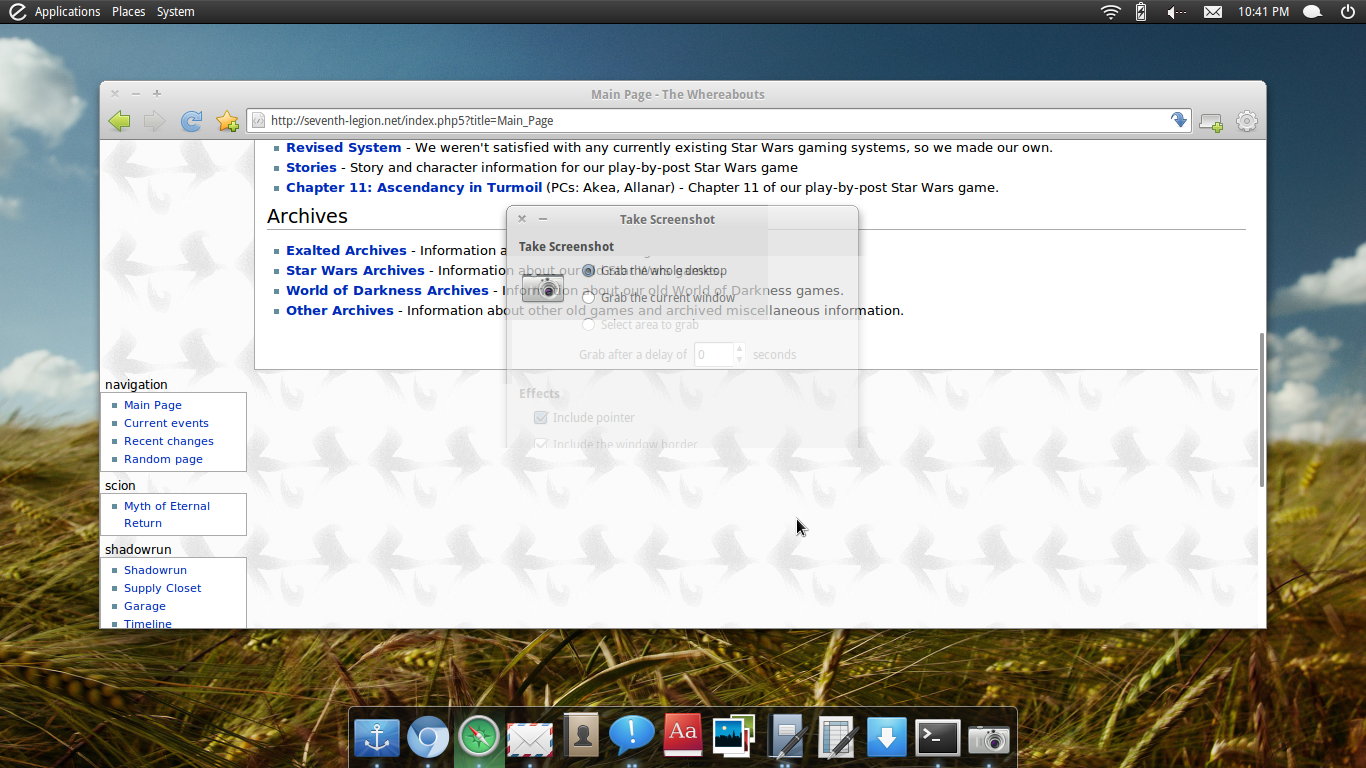Open the Dictionary app in dock
1366x768 pixels.
pos(683,737)
